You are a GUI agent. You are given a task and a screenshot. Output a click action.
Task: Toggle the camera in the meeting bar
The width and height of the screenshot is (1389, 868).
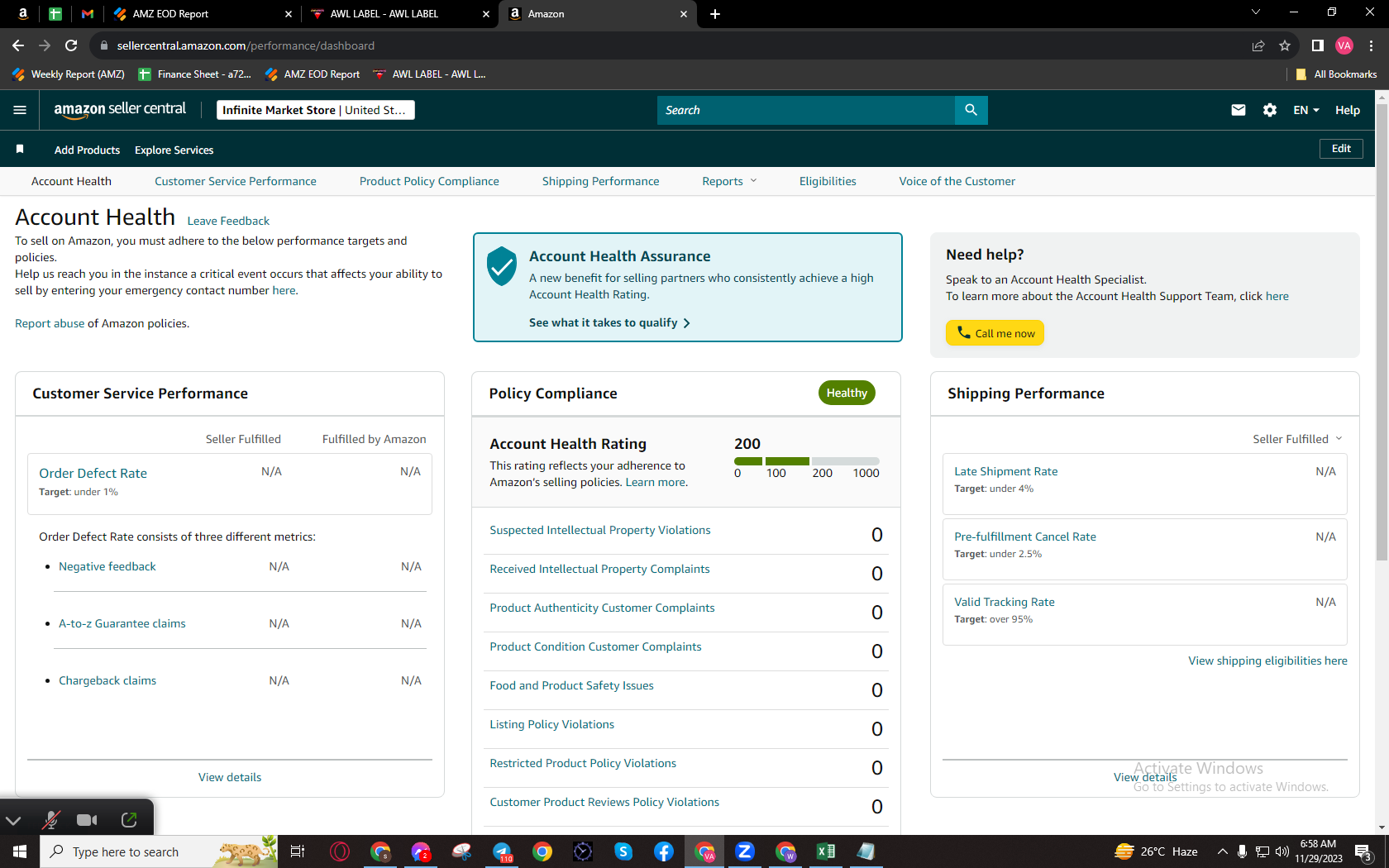point(87,820)
